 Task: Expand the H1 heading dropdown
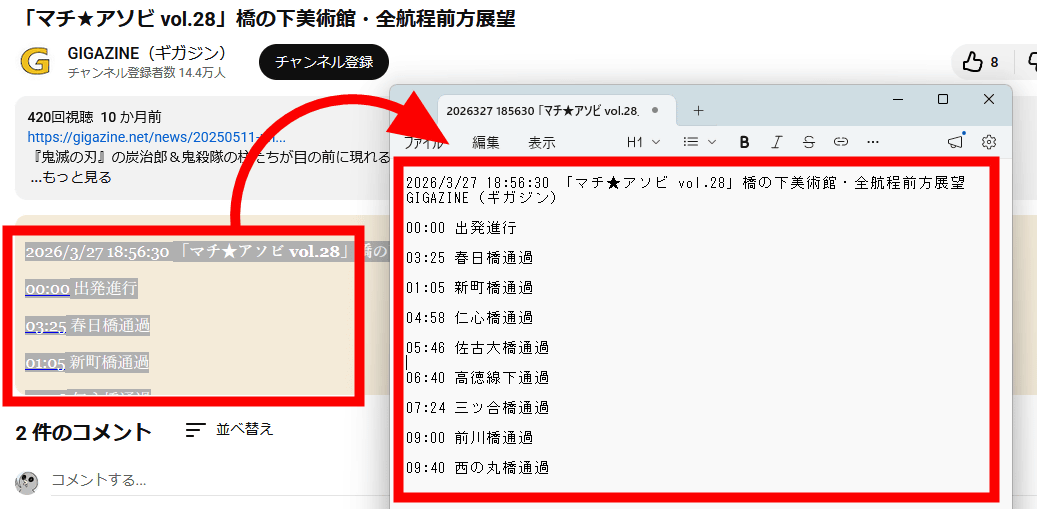click(642, 142)
